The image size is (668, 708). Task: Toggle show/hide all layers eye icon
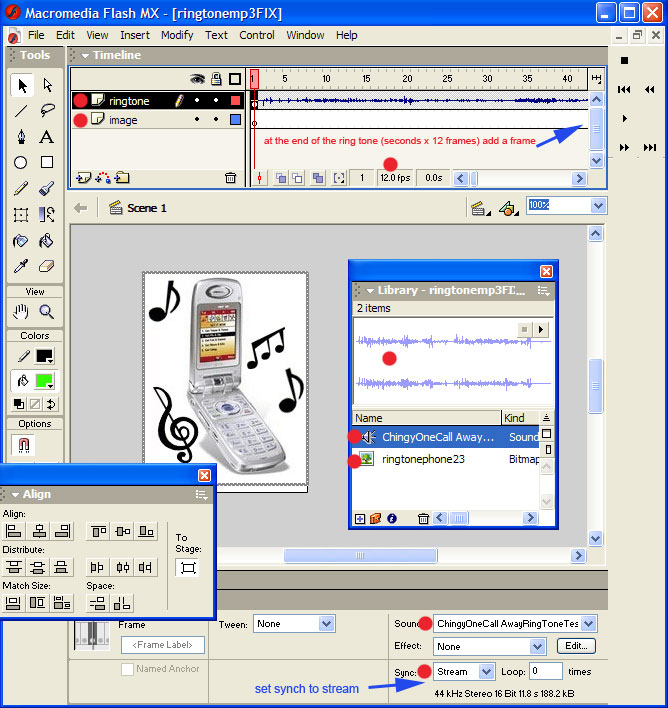tap(198, 79)
